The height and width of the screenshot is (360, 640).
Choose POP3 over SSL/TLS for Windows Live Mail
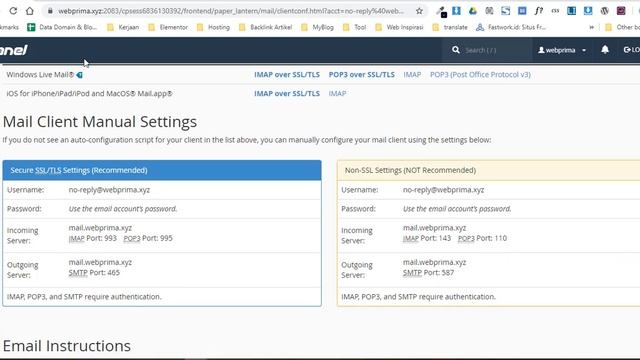point(362,75)
